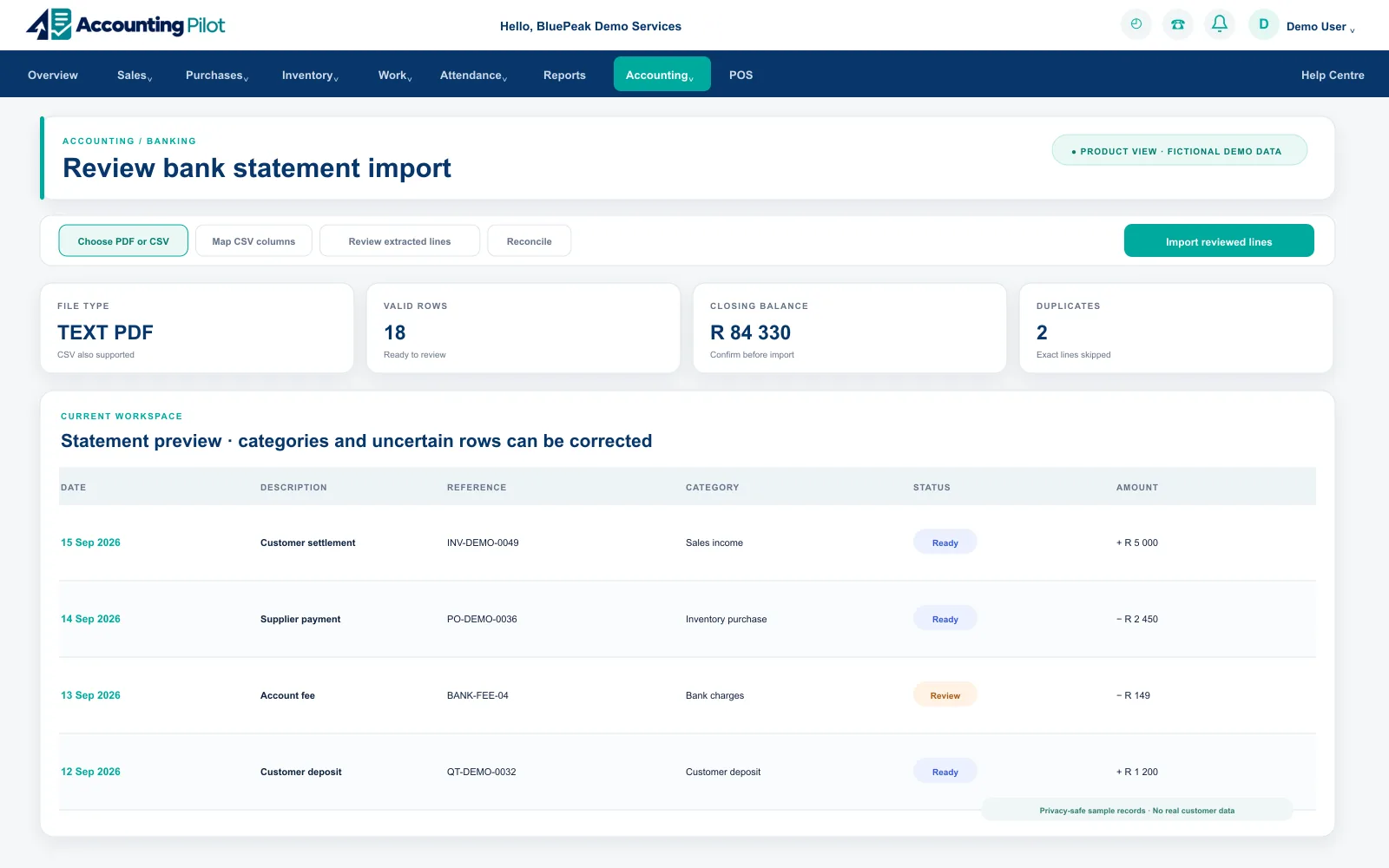Screen dimensions: 1389x868
Task: Click the Duplicates card showing 2
Action: click(1176, 328)
